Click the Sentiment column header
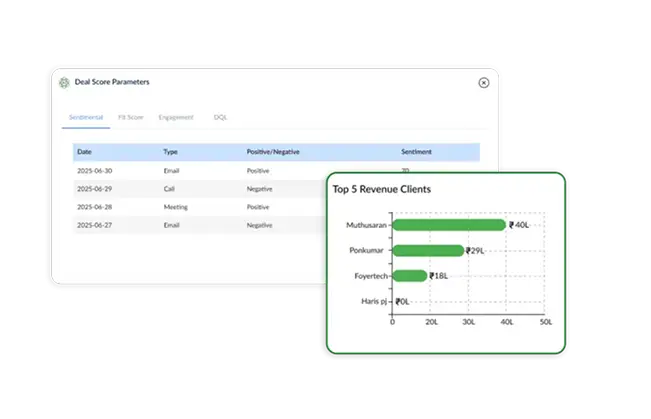651x419 pixels. 416,152
